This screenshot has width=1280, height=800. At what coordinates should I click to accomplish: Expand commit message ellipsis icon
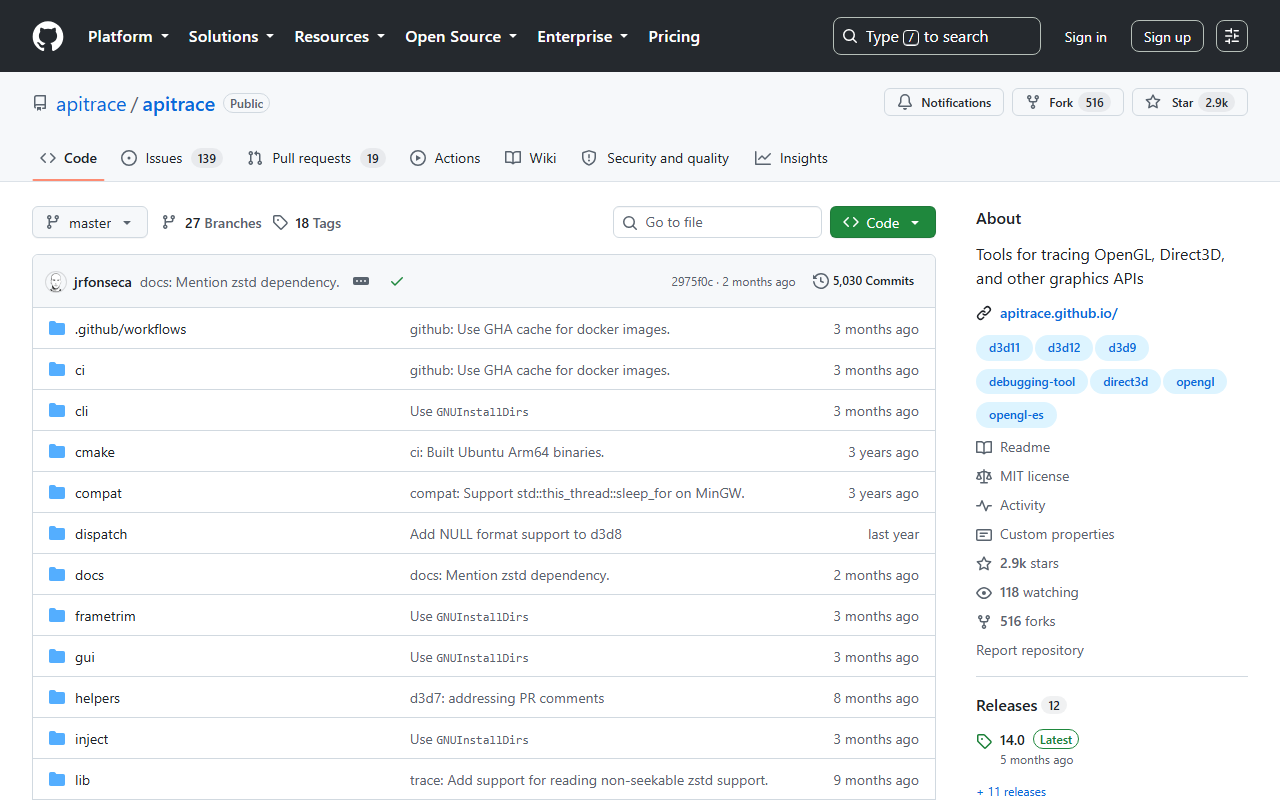point(361,282)
